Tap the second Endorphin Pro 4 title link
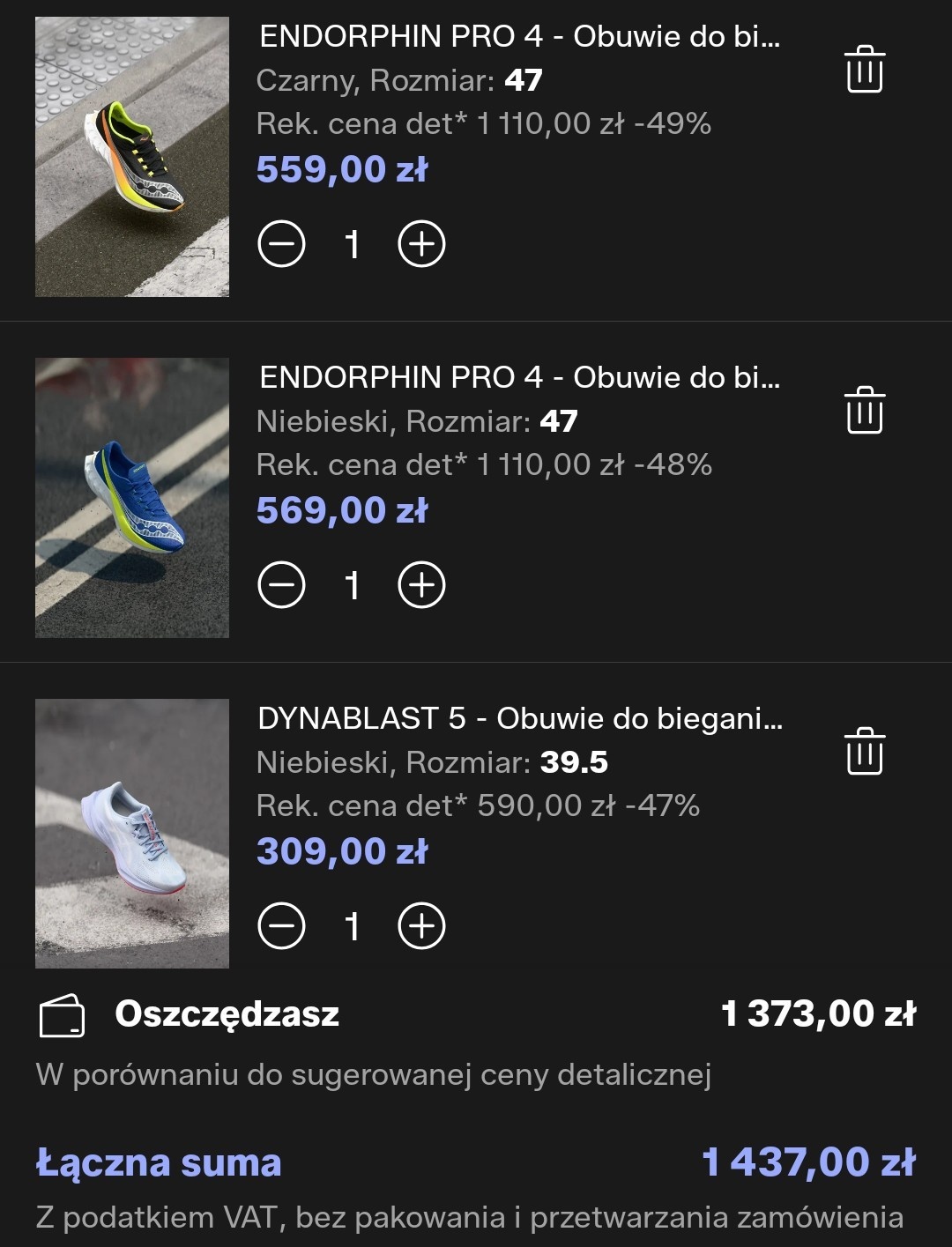This screenshot has width=952, height=1247. (x=519, y=377)
